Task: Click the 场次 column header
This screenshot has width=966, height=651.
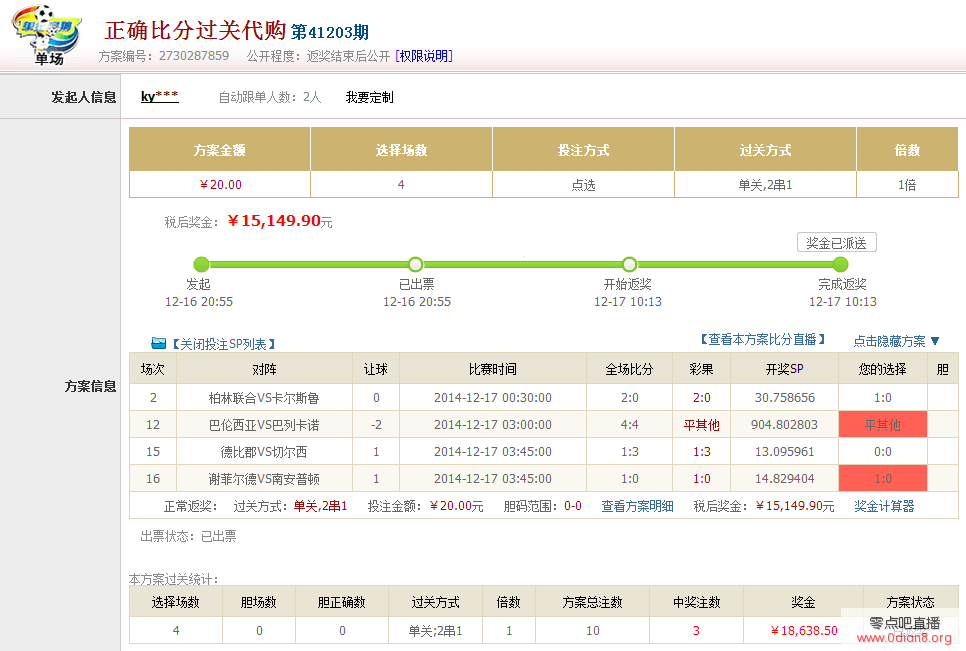Action: pyautogui.click(x=153, y=369)
